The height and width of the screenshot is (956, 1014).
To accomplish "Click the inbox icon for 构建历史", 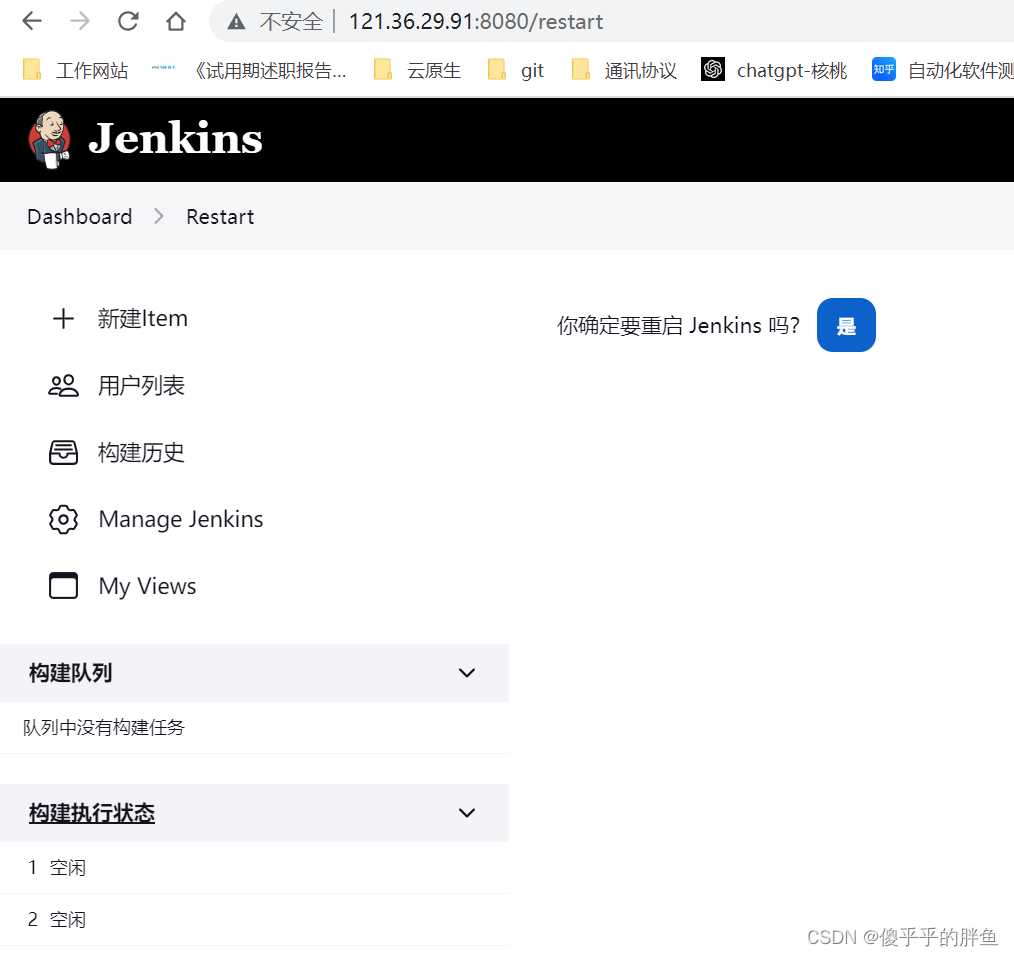I will pos(63,453).
